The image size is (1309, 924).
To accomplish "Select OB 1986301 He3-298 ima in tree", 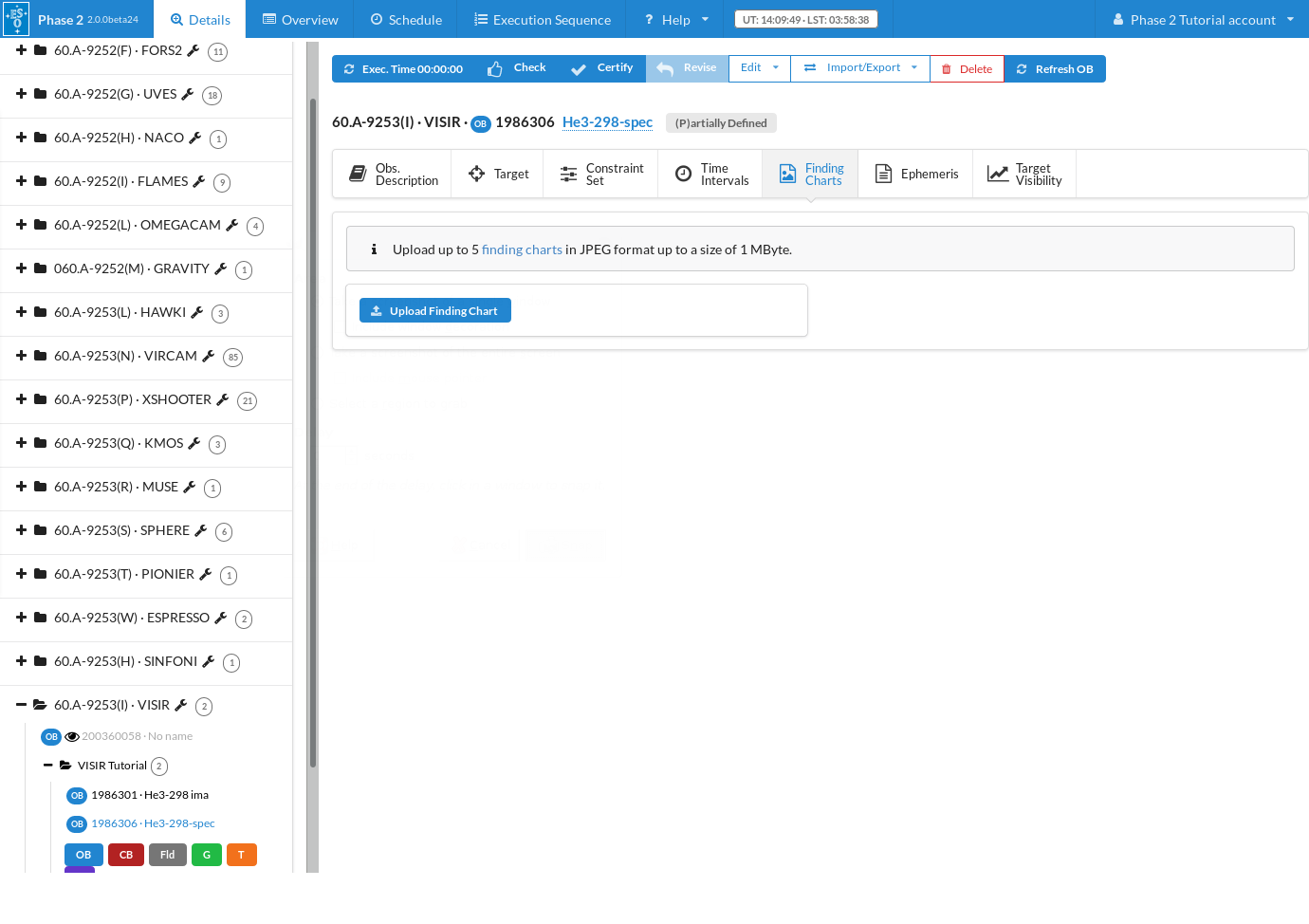I will click(x=149, y=795).
